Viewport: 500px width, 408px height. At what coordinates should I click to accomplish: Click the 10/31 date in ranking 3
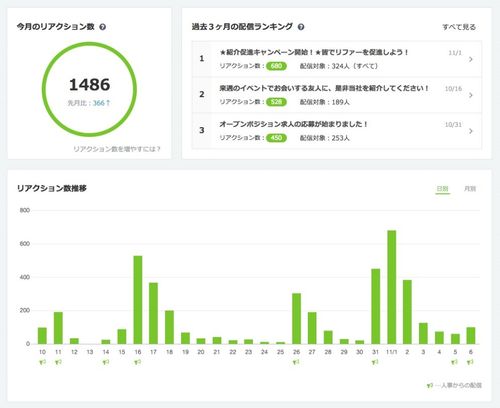pos(453,125)
